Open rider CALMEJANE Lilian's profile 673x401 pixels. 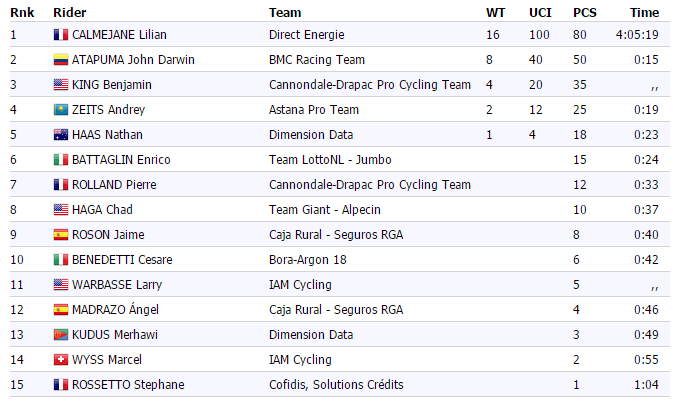pos(119,35)
